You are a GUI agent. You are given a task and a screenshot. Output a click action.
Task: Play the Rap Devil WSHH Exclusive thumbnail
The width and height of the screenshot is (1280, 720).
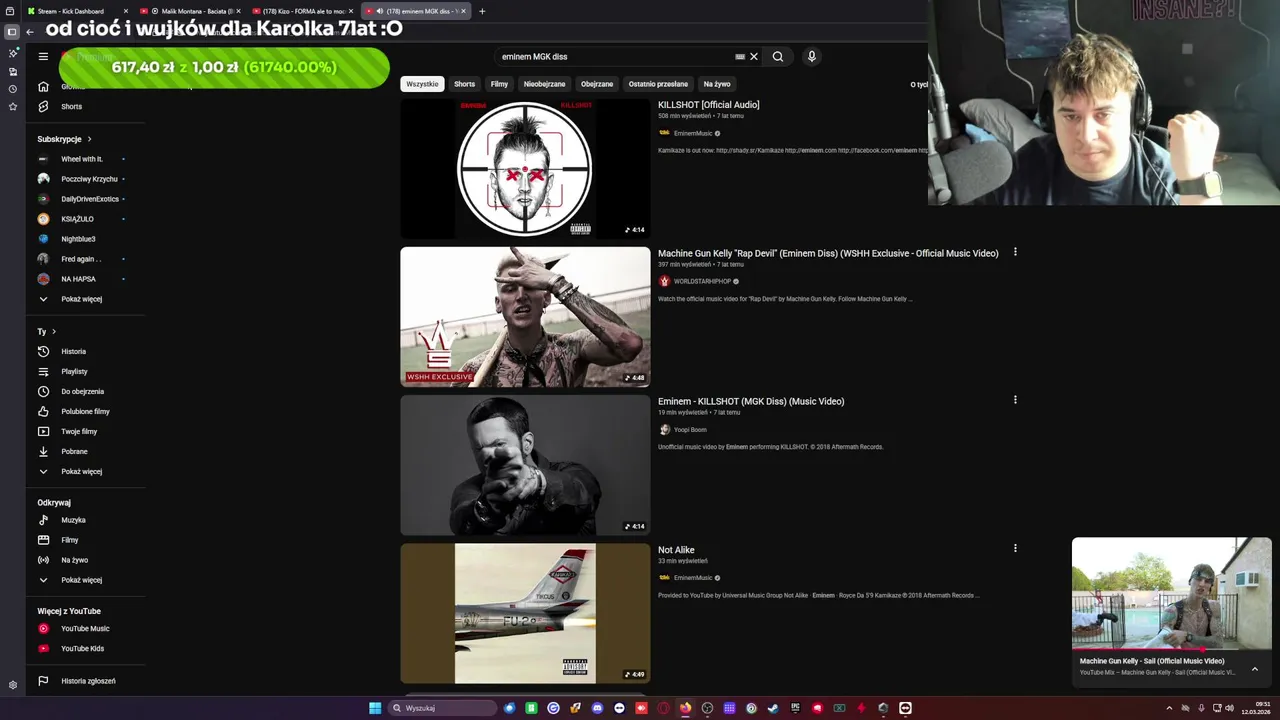(x=525, y=317)
